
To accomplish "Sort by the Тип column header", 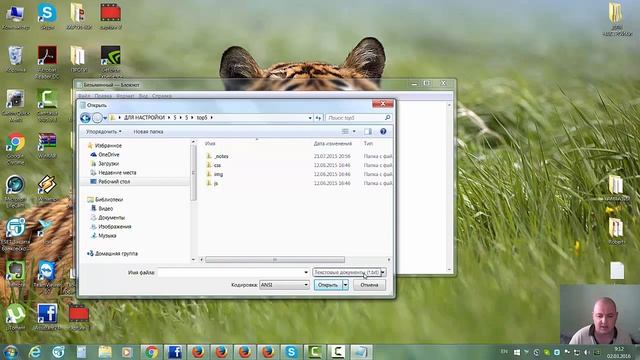I will point(368,144).
